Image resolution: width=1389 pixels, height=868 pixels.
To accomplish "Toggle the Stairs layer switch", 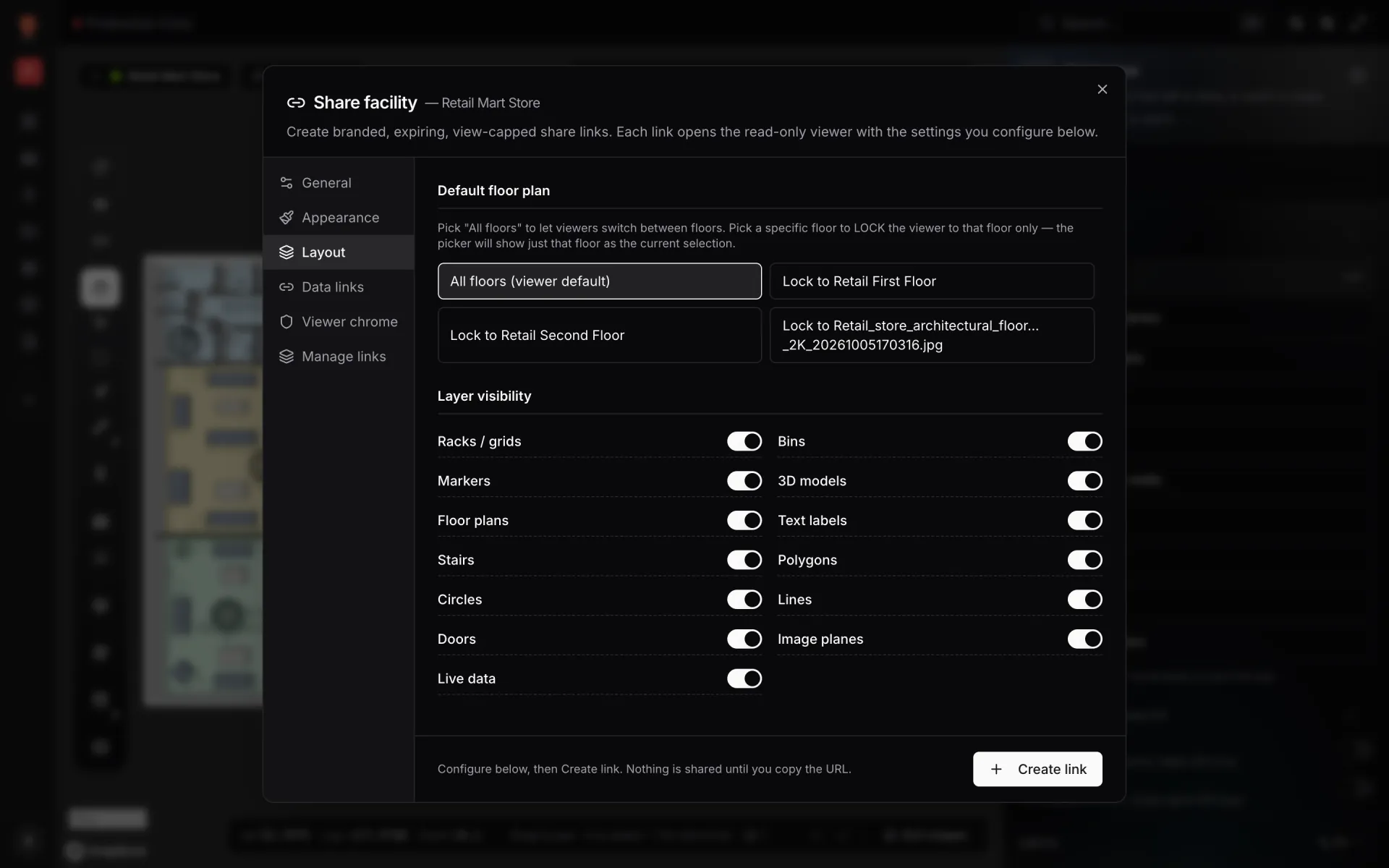I will click(744, 560).
